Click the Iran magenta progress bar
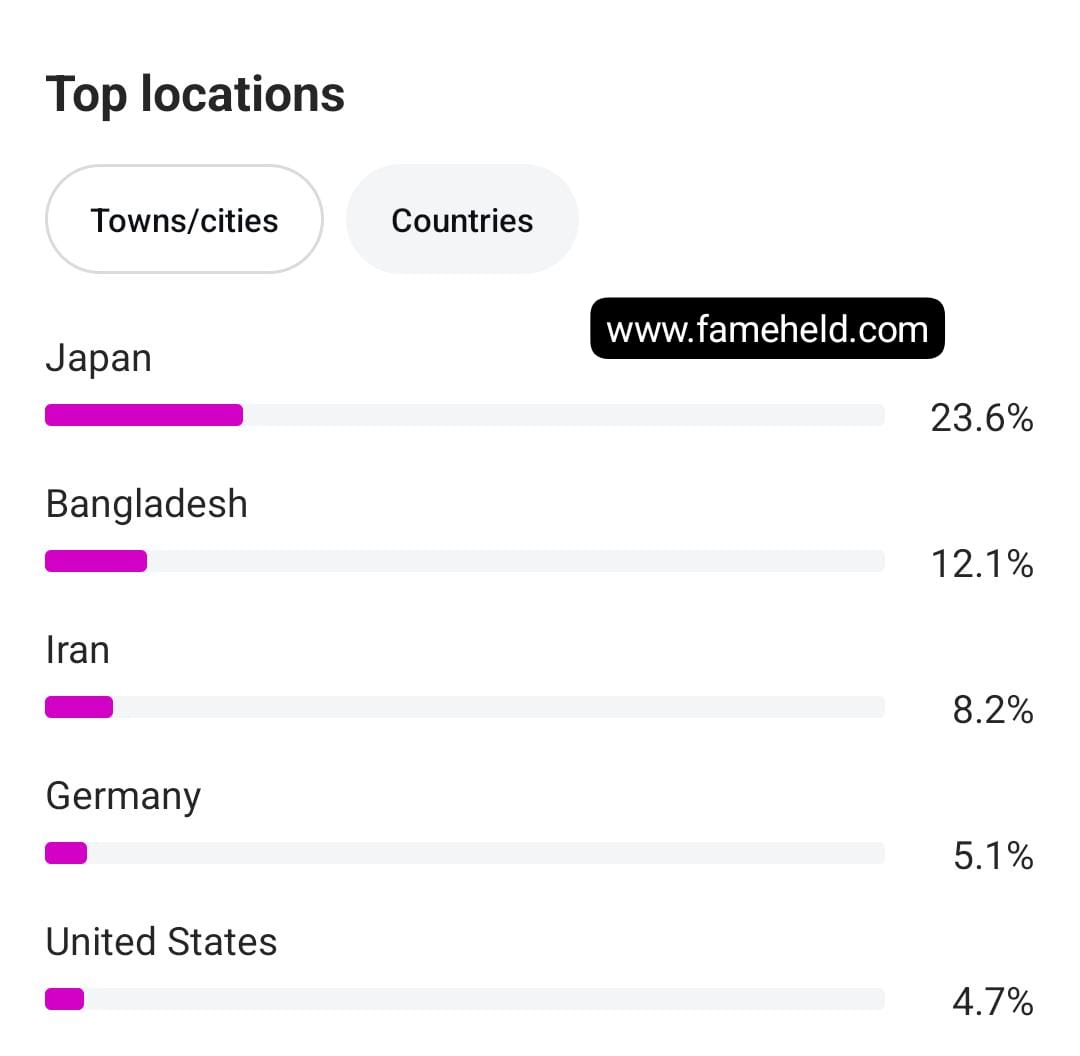Image resolution: width=1080 pixels, height=1056 pixels. coord(79,707)
